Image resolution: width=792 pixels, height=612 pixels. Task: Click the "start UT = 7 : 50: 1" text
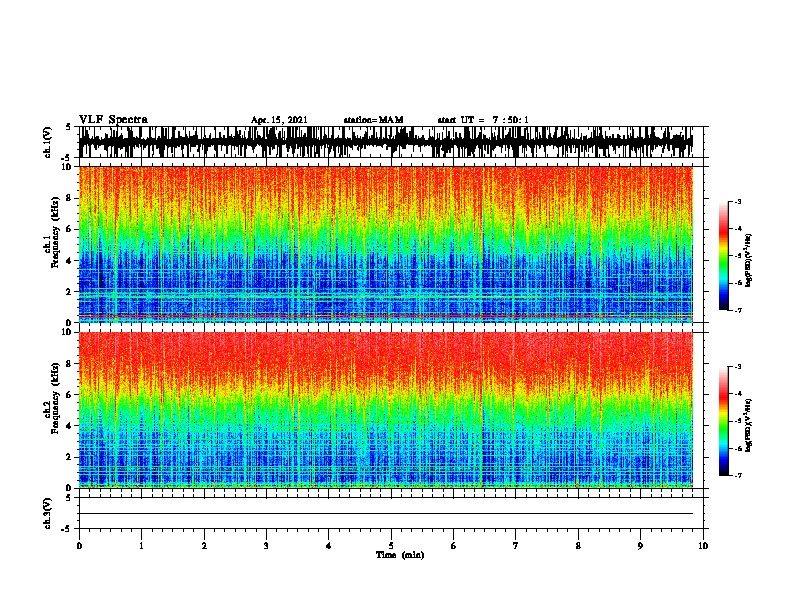(482, 120)
